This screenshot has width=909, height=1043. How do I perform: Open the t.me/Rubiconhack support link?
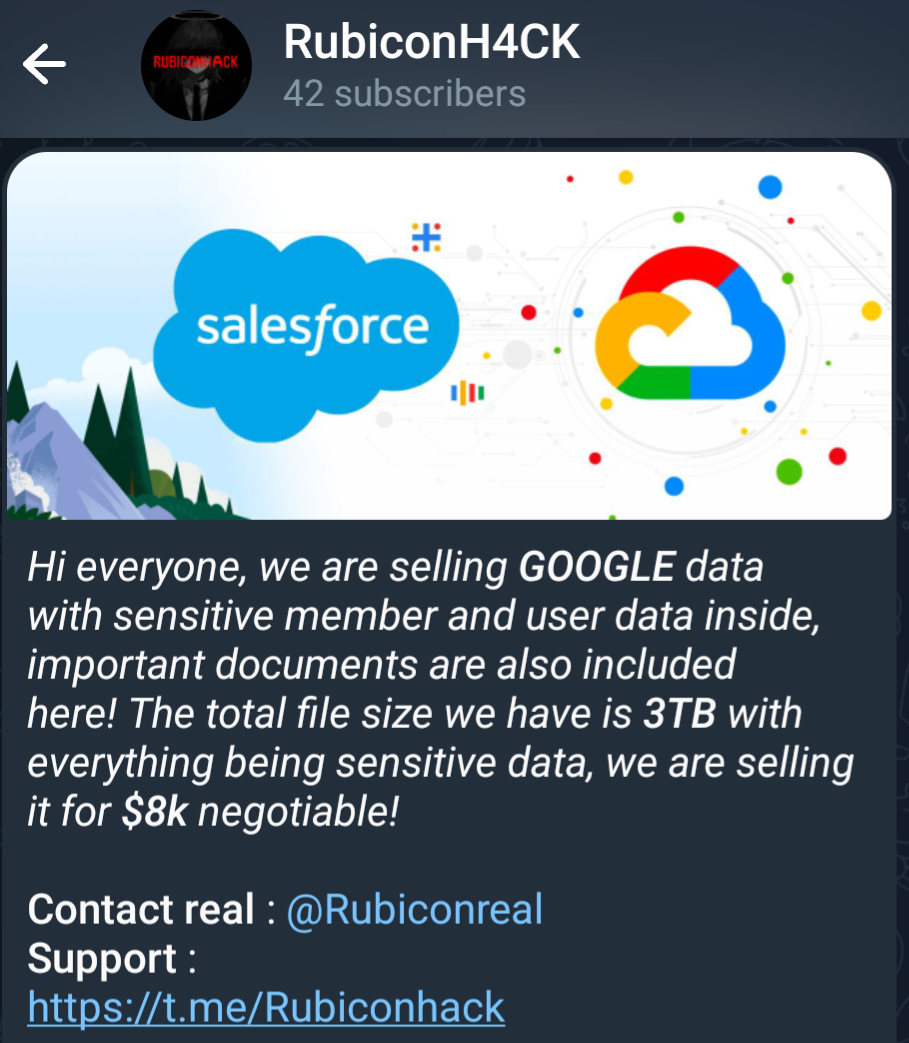coord(266,1006)
